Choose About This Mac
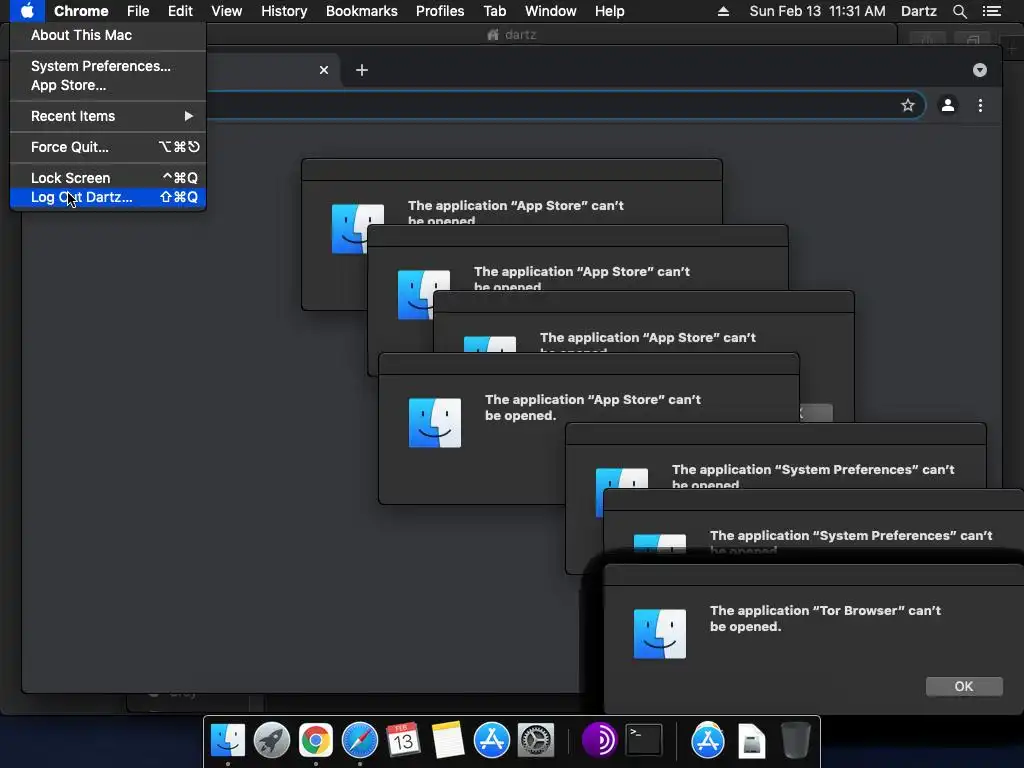1024x768 pixels. (108, 35)
